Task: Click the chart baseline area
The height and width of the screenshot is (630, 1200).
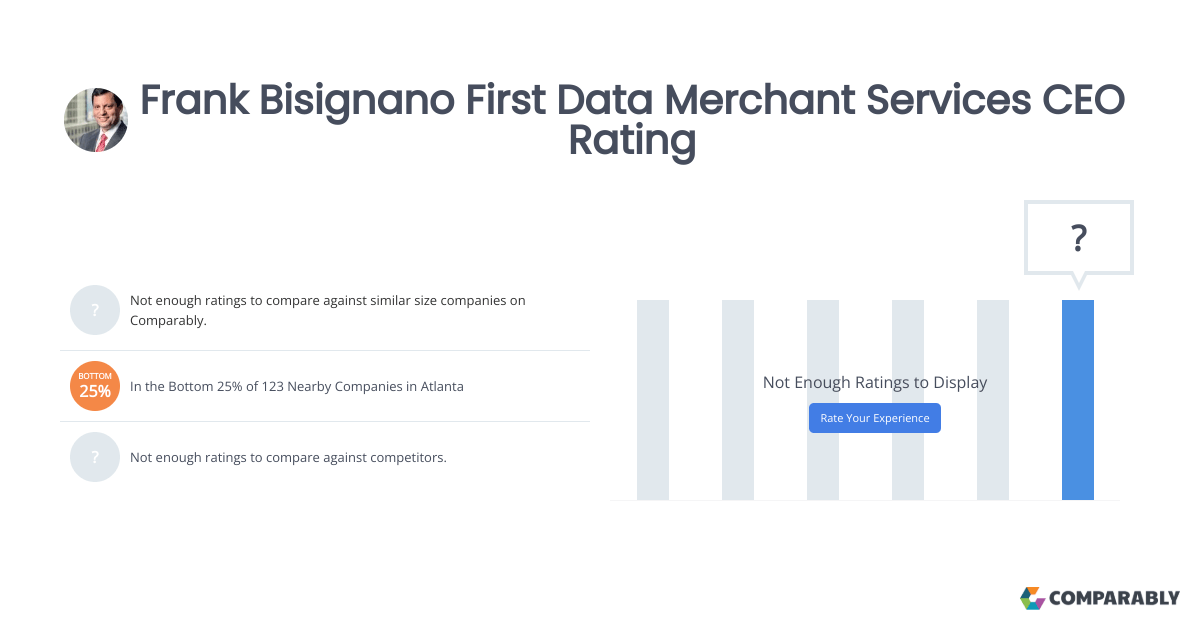Action: [x=865, y=500]
